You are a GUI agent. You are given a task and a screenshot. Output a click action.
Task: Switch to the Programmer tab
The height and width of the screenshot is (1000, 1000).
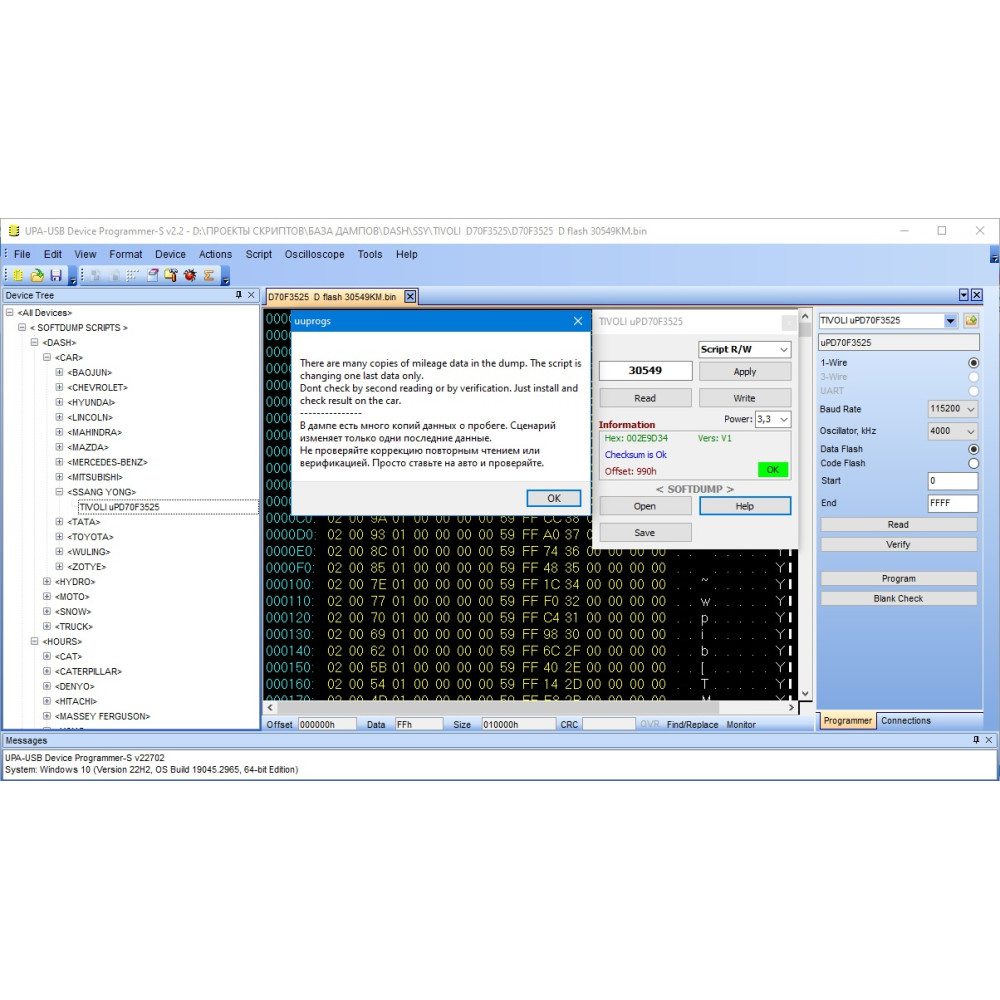coord(847,721)
